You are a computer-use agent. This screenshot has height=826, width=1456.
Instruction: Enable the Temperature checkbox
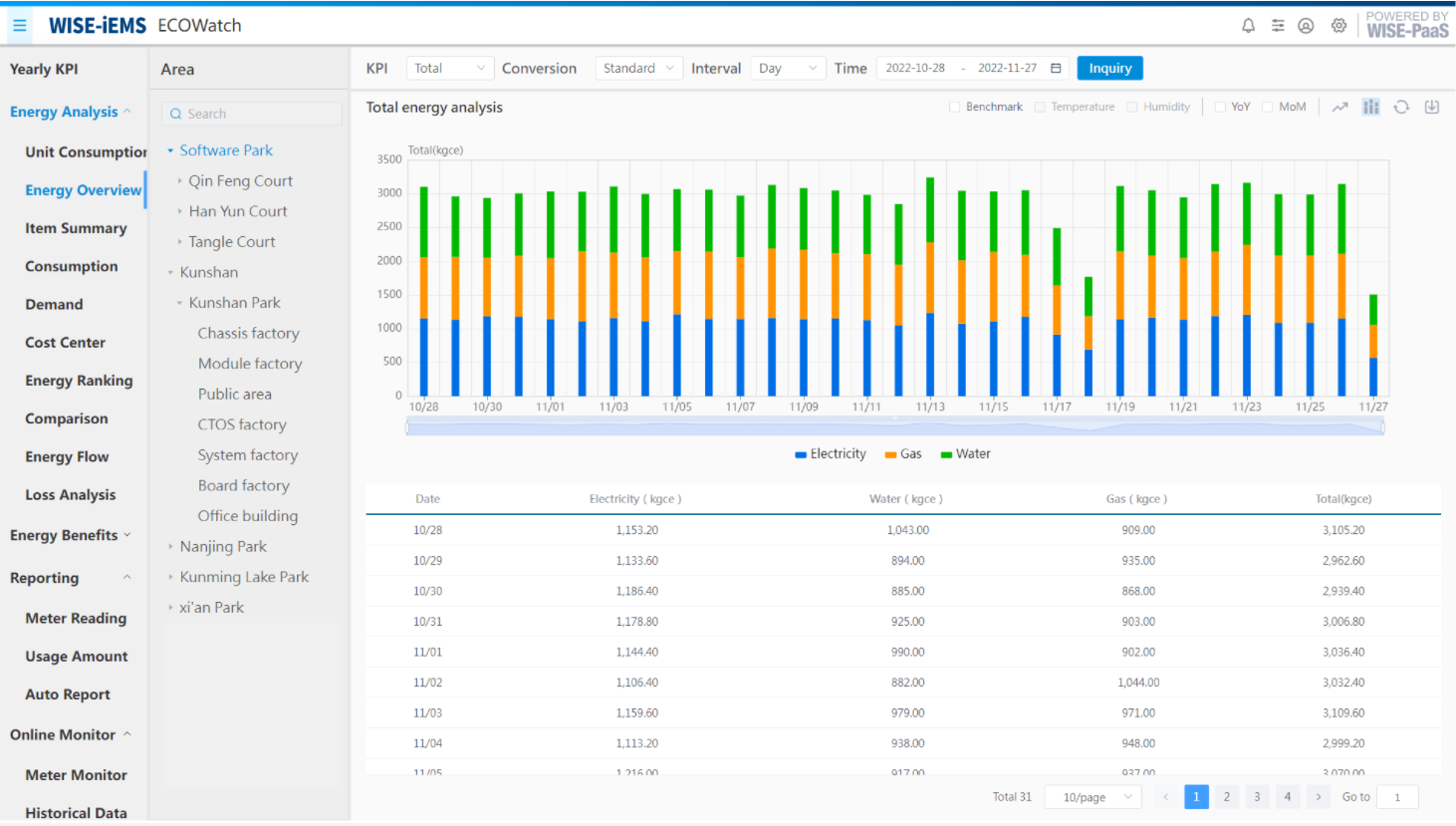coord(1040,107)
